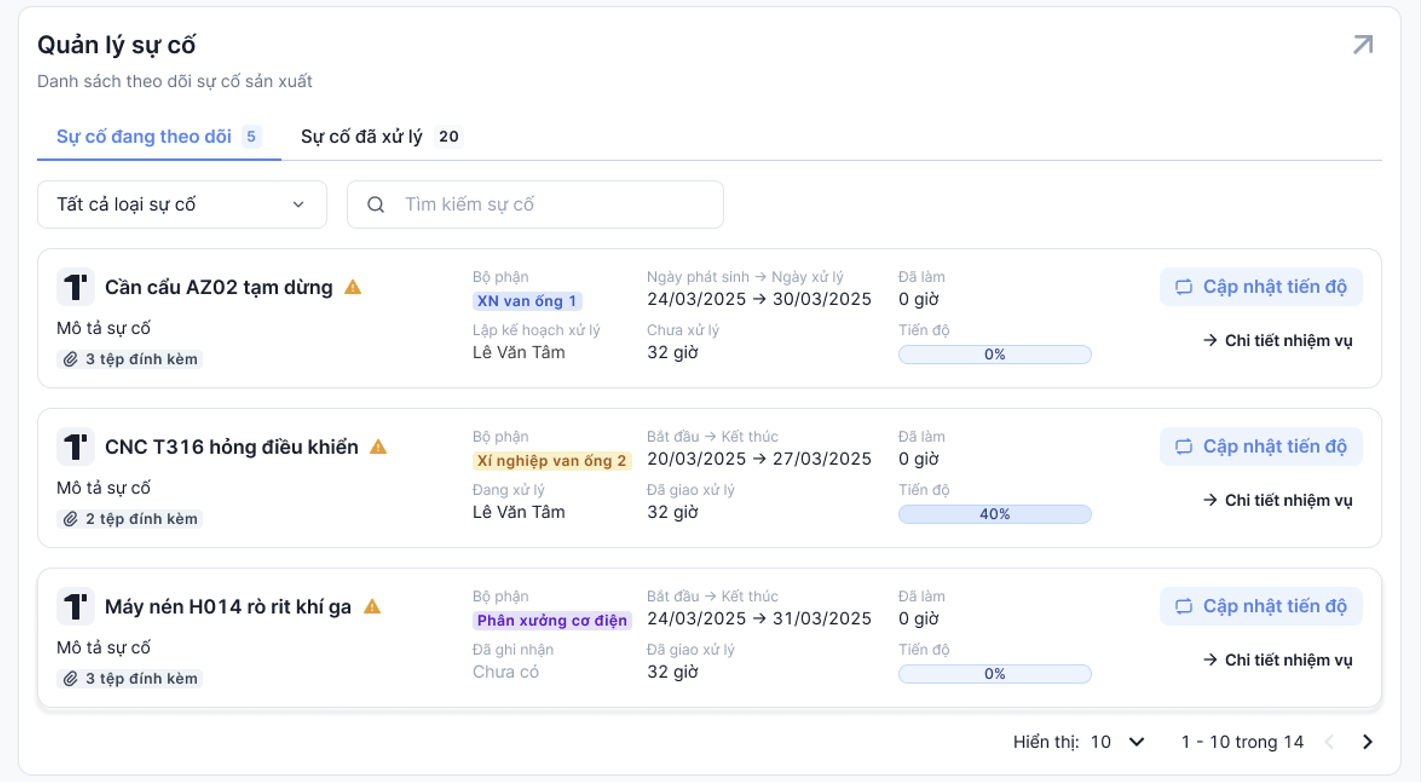
Task: Click the logo icon of CNC T316 incident
Action: [x=75, y=447]
